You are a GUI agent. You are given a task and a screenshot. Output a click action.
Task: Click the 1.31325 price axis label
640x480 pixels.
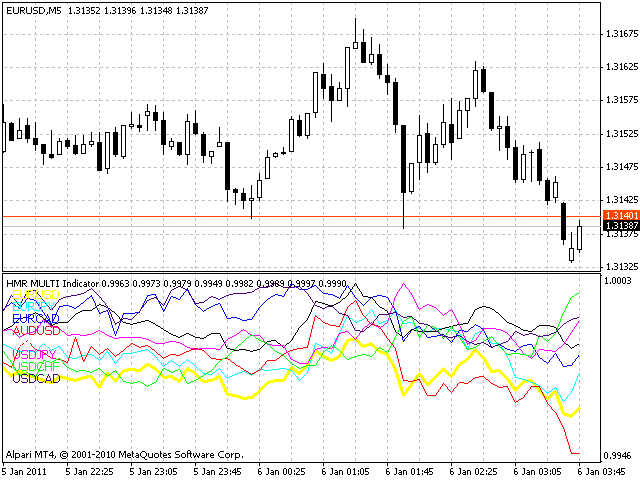tap(622, 266)
